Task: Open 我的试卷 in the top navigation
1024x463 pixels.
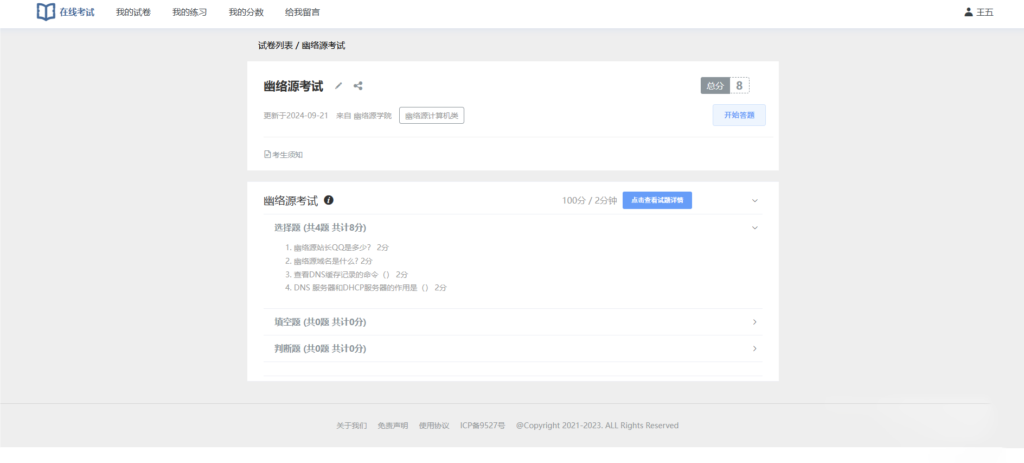Action: [x=133, y=12]
